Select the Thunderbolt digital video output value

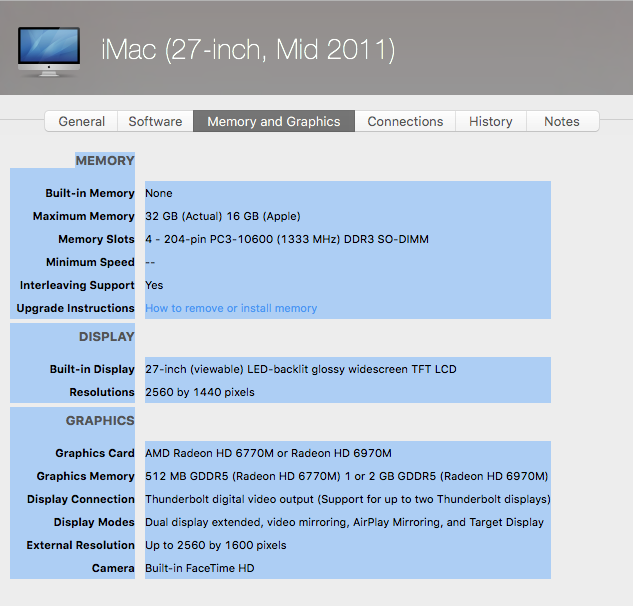click(x=348, y=499)
